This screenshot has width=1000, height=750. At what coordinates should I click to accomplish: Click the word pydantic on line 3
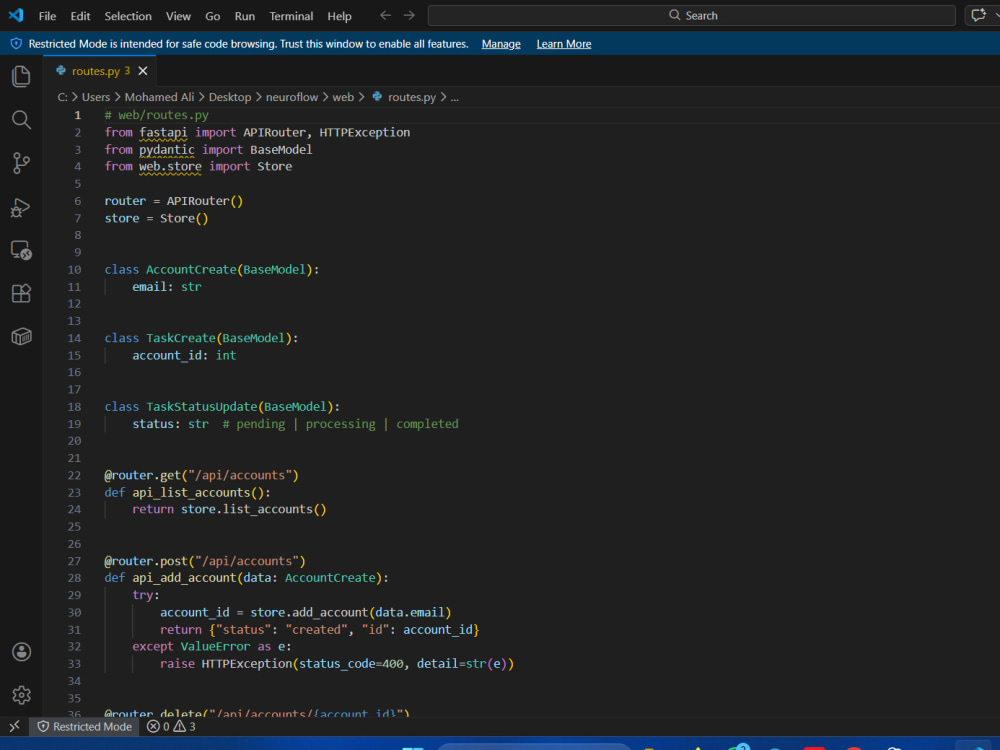166,150
